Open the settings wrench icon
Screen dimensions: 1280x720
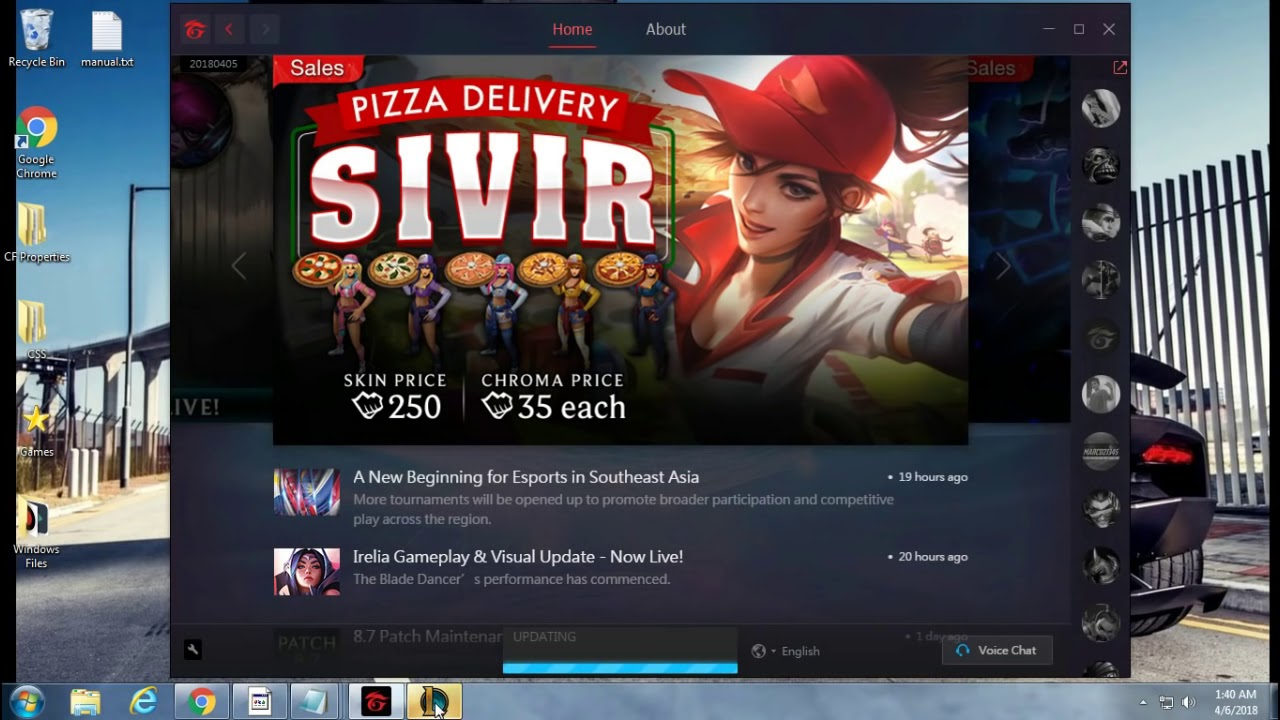pyautogui.click(x=193, y=650)
